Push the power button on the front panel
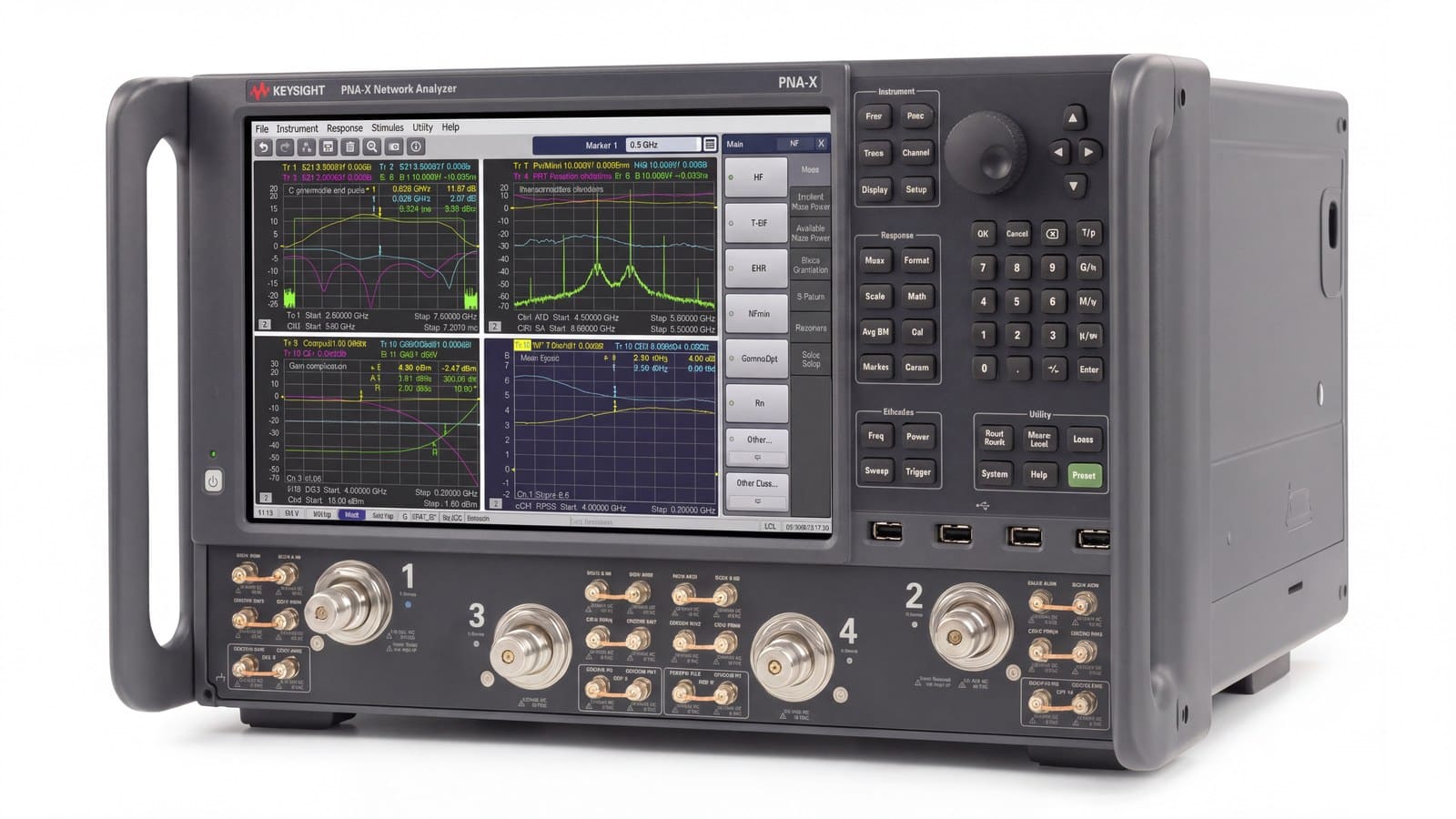This screenshot has width=1456, height=819. click(213, 480)
